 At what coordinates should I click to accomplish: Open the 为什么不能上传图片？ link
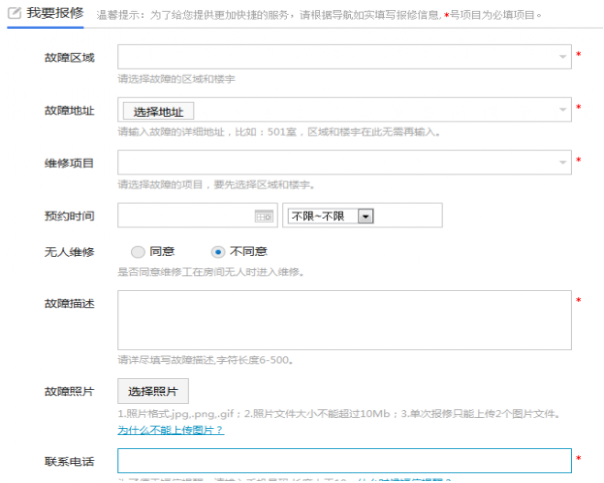pyautogui.click(x=170, y=429)
